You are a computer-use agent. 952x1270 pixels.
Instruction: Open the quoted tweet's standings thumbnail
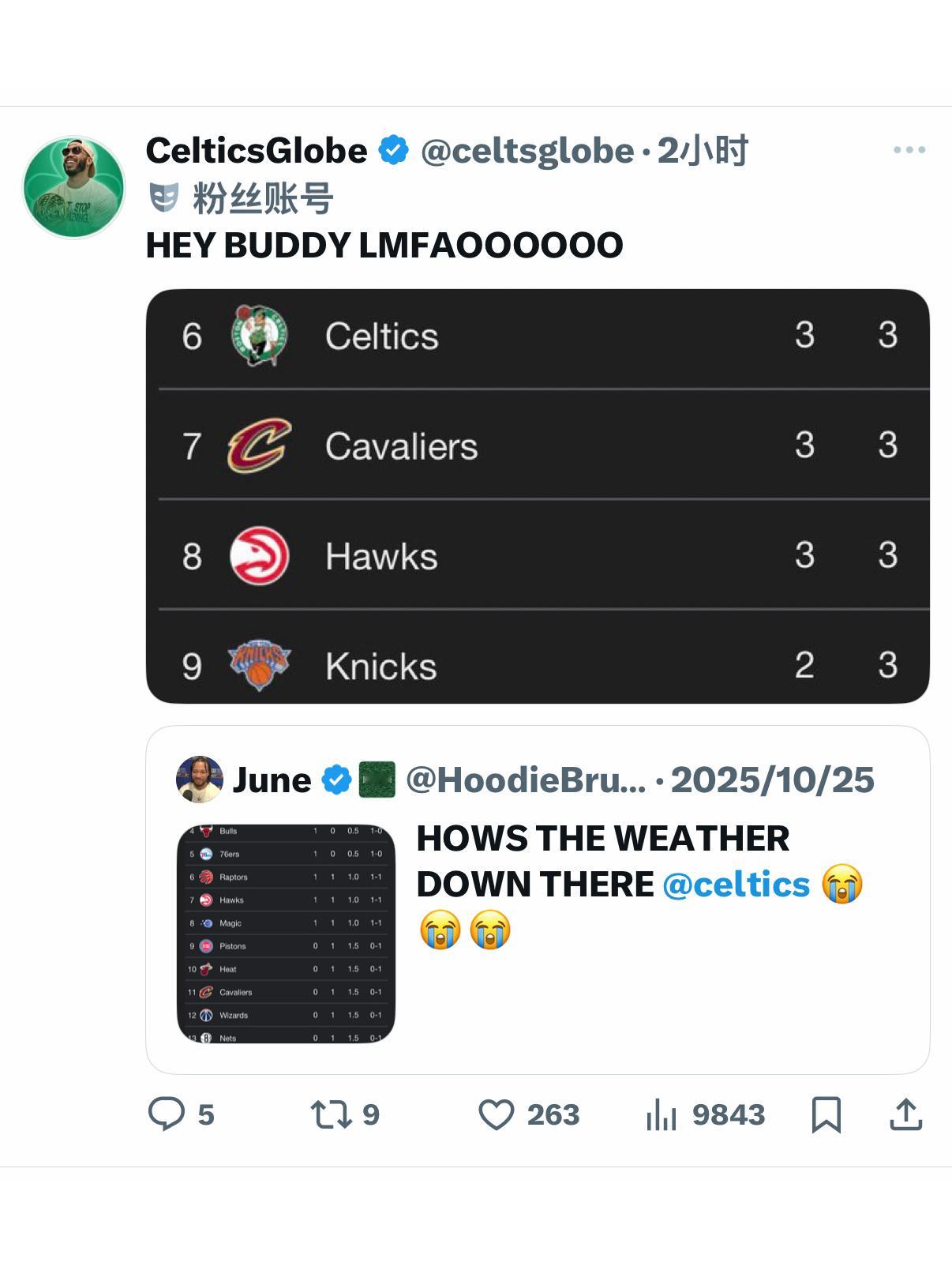point(285,934)
